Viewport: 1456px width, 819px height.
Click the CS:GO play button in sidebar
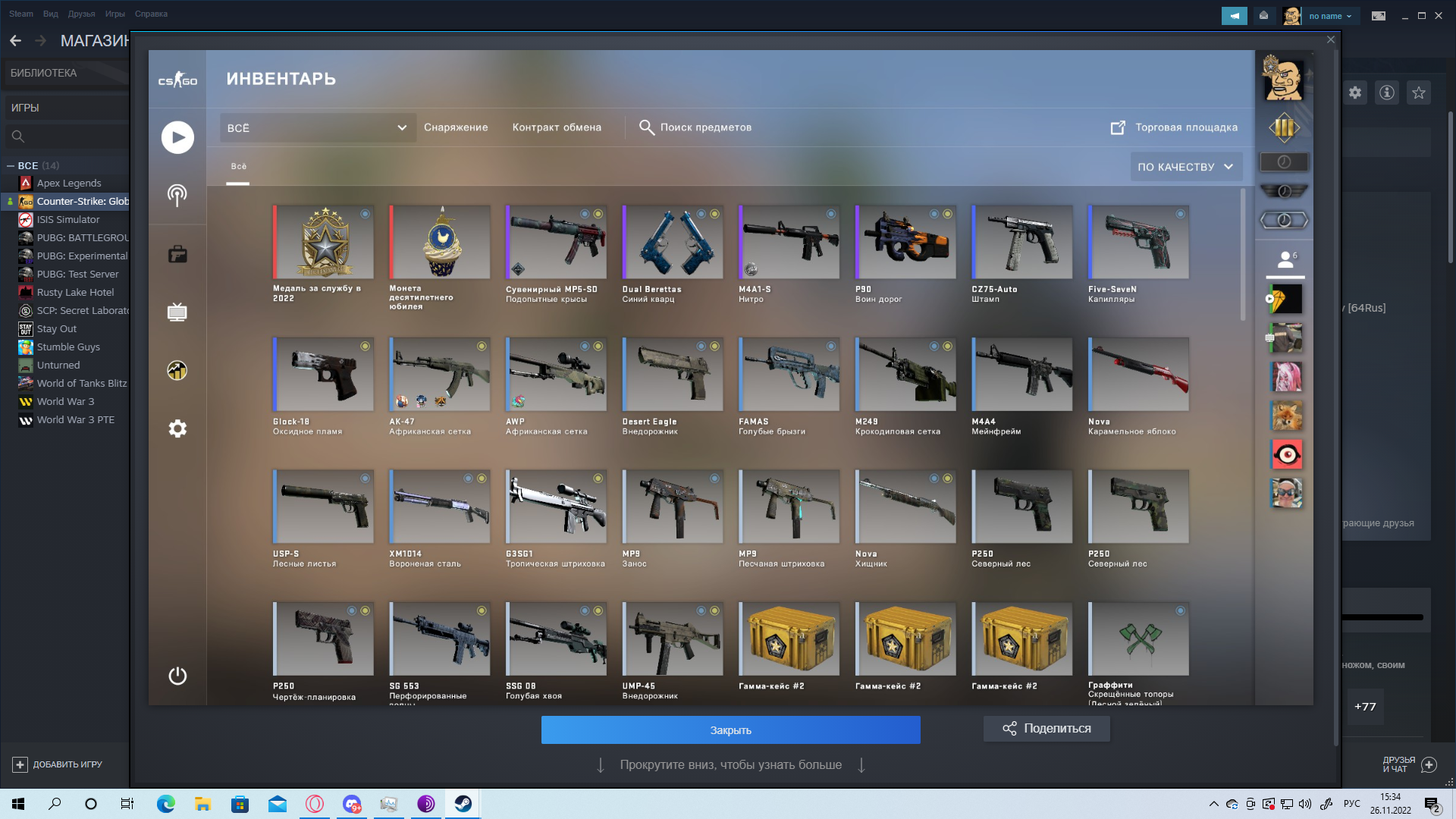click(177, 137)
